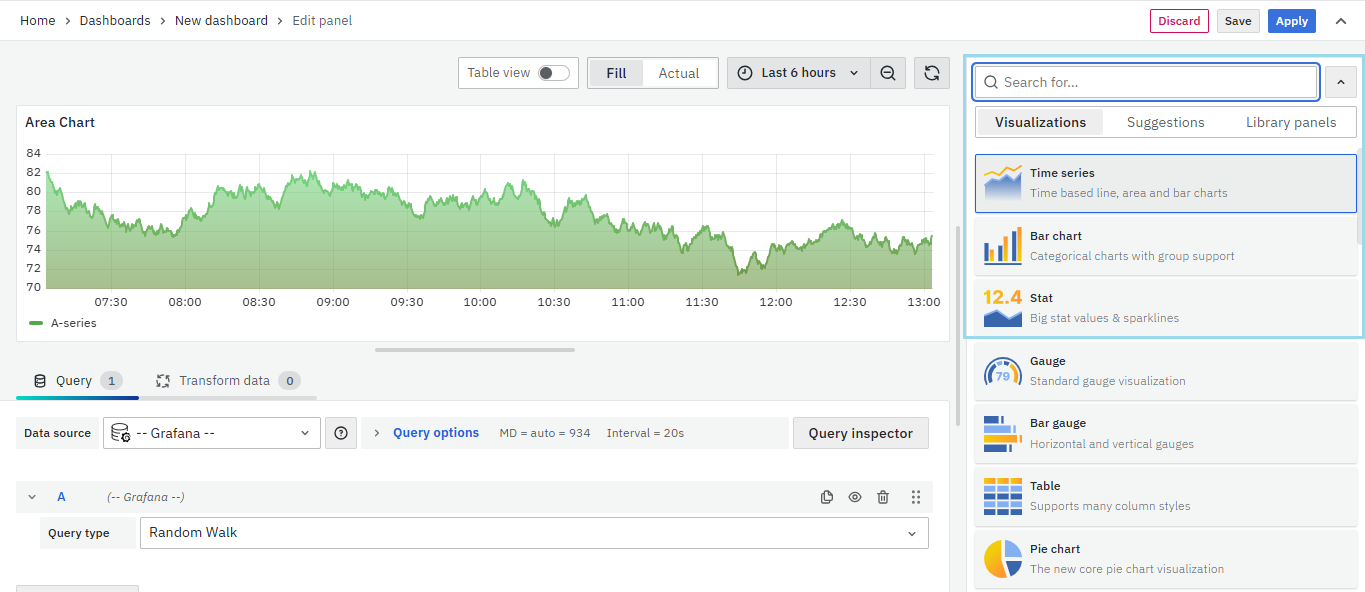Switch to the Transform data tab
Image resolution: width=1365 pixels, height=592 pixels.
[225, 381]
